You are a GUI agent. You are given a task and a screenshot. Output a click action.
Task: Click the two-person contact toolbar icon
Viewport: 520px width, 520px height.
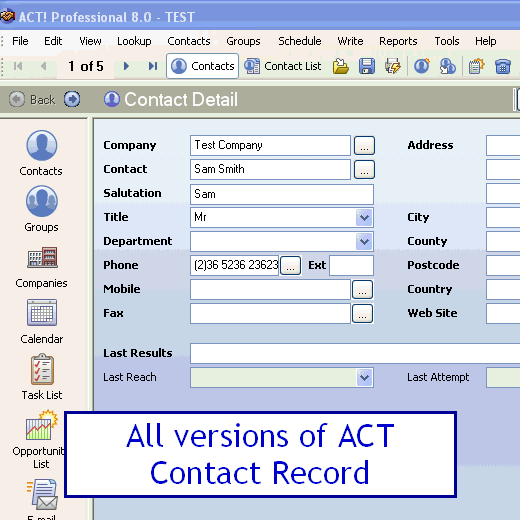pos(448,66)
